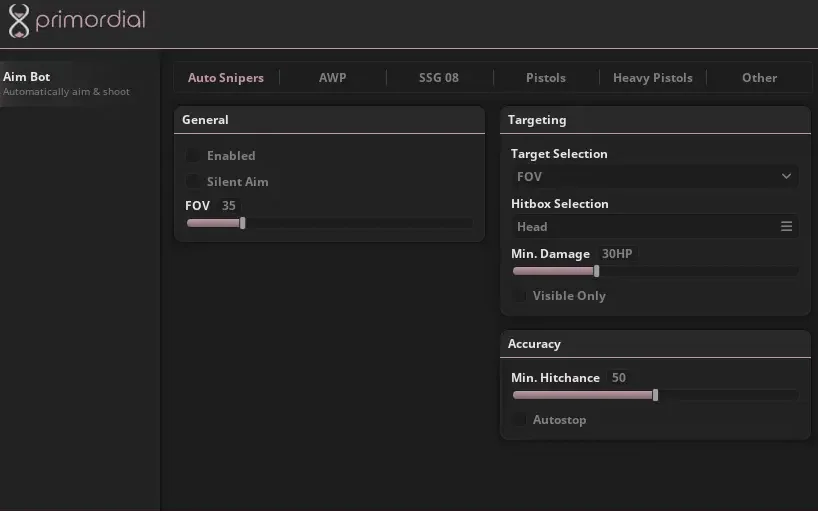Open the Aim Bot sidebar section
818x511 pixels.
(x=27, y=77)
